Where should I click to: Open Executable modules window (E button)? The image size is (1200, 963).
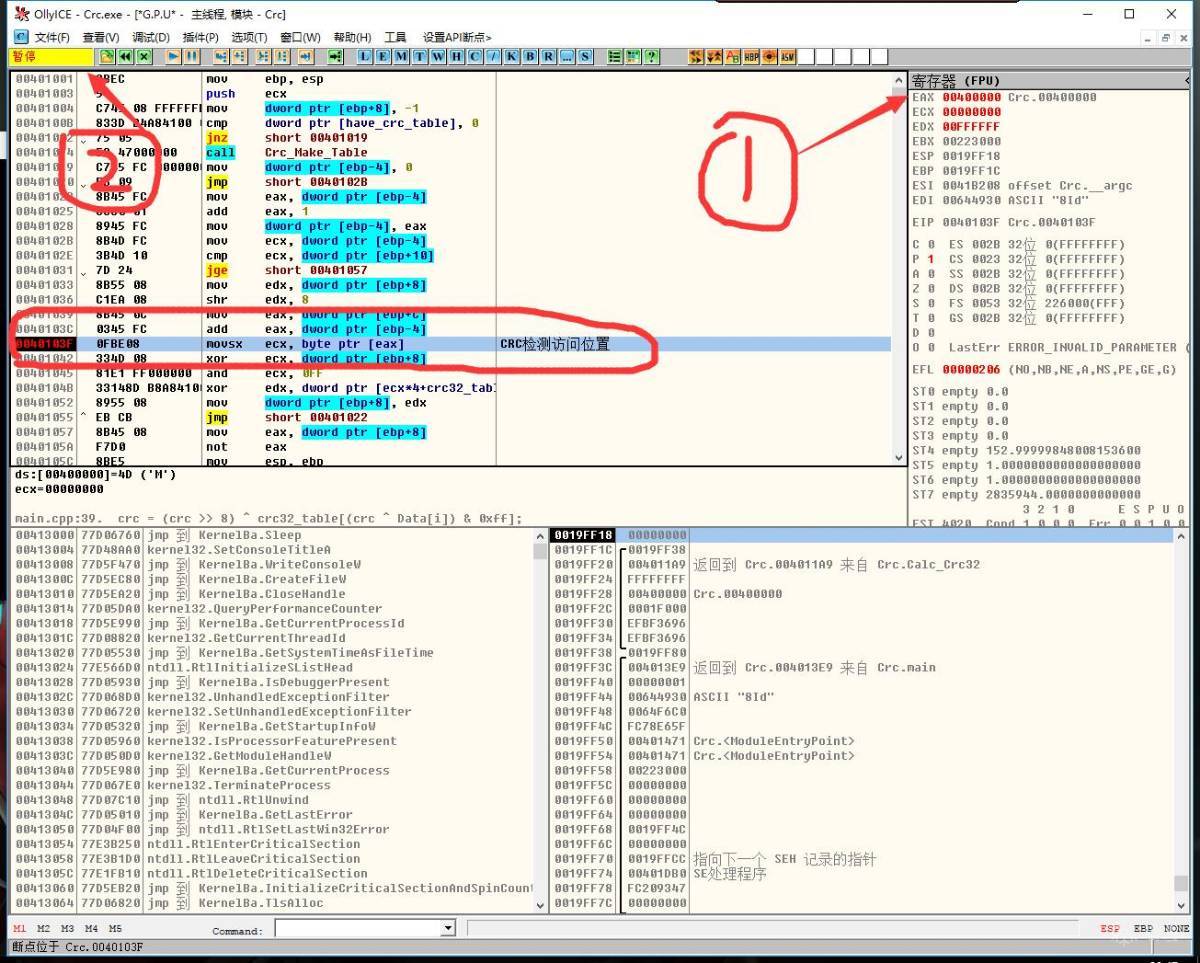[x=383, y=56]
